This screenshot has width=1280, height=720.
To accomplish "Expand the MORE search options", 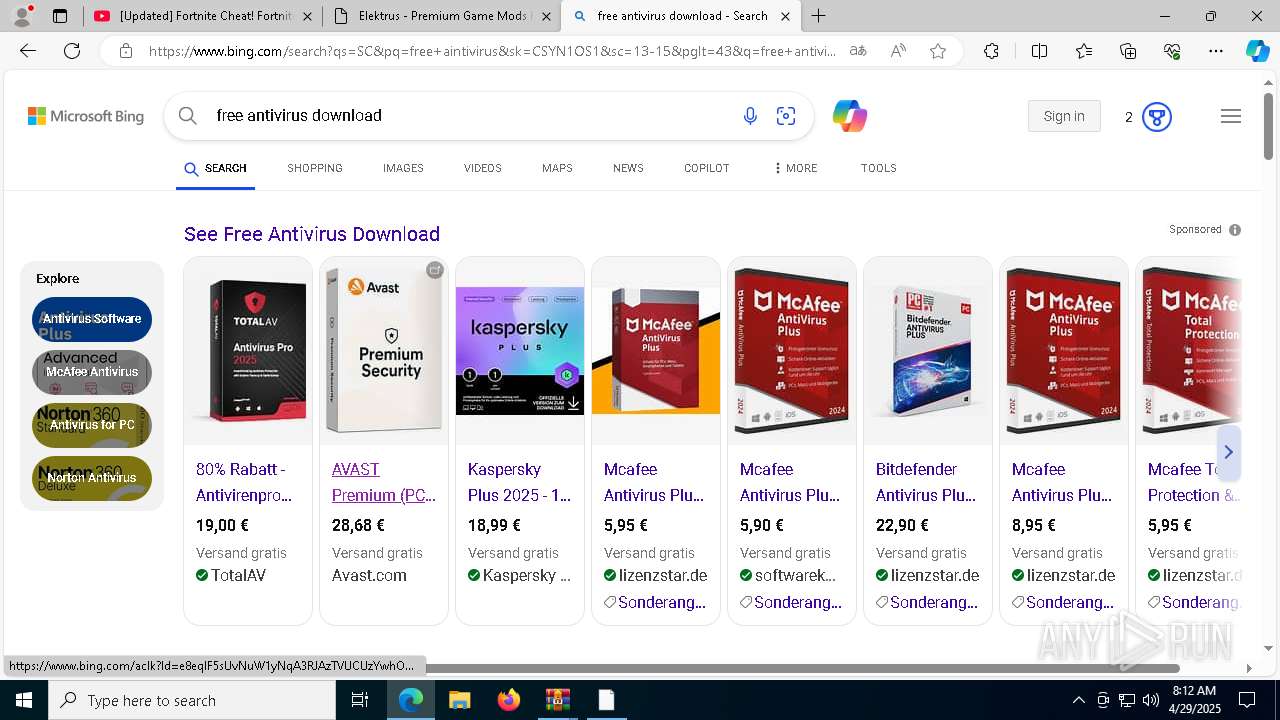I will pyautogui.click(x=796, y=168).
